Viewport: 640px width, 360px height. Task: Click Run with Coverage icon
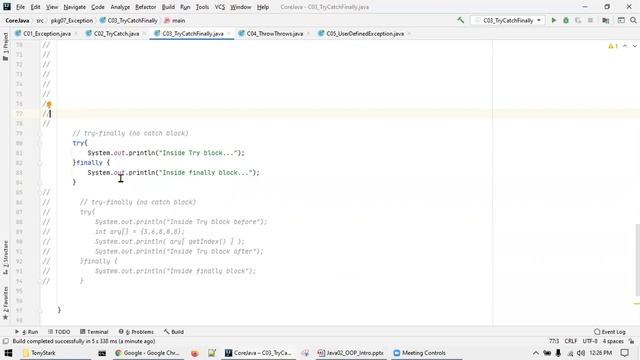coord(578,20)
